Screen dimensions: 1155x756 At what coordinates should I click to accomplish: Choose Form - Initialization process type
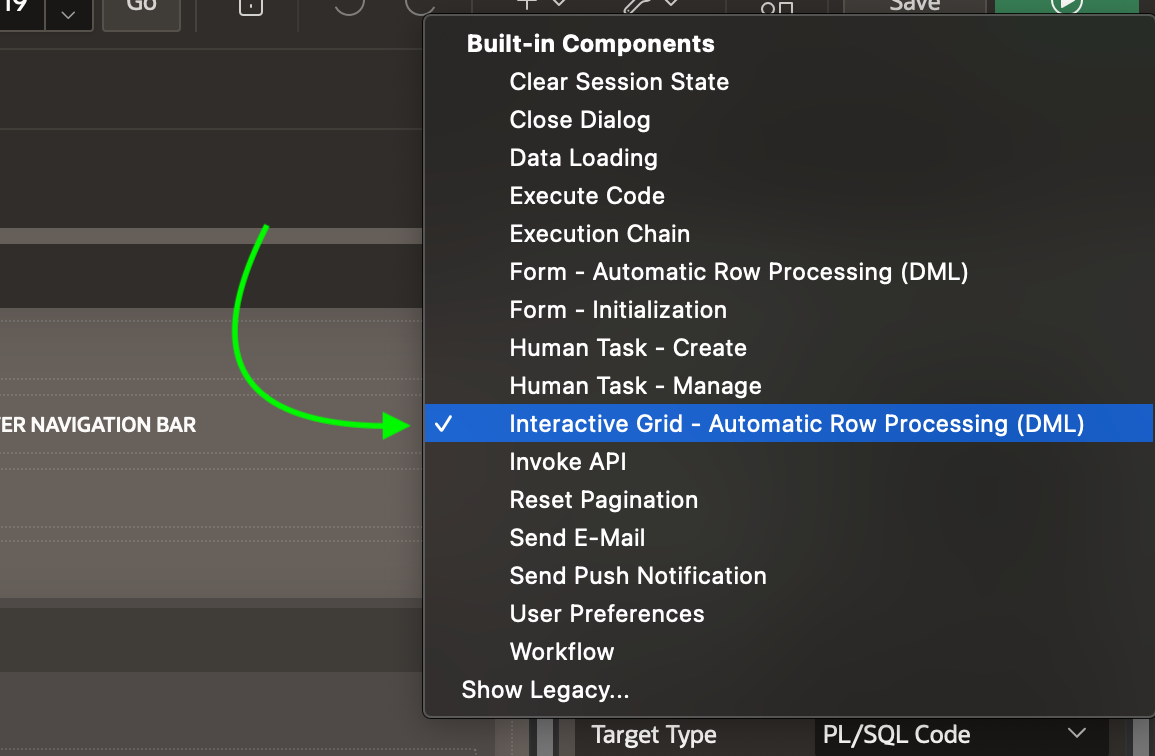pos(618,309)
